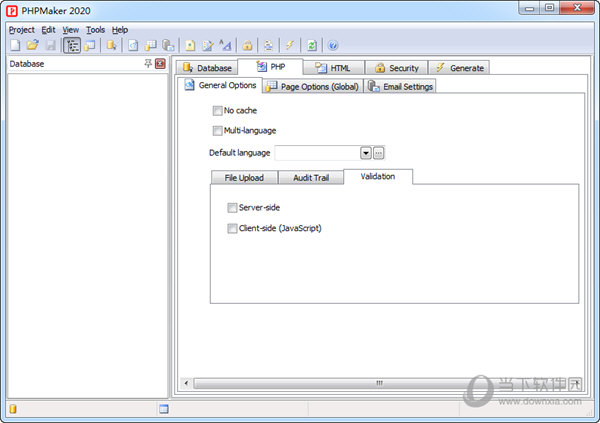600x423 pixels.
Task: Click the cylinder icon in status bar
Action: pos(13,409)
